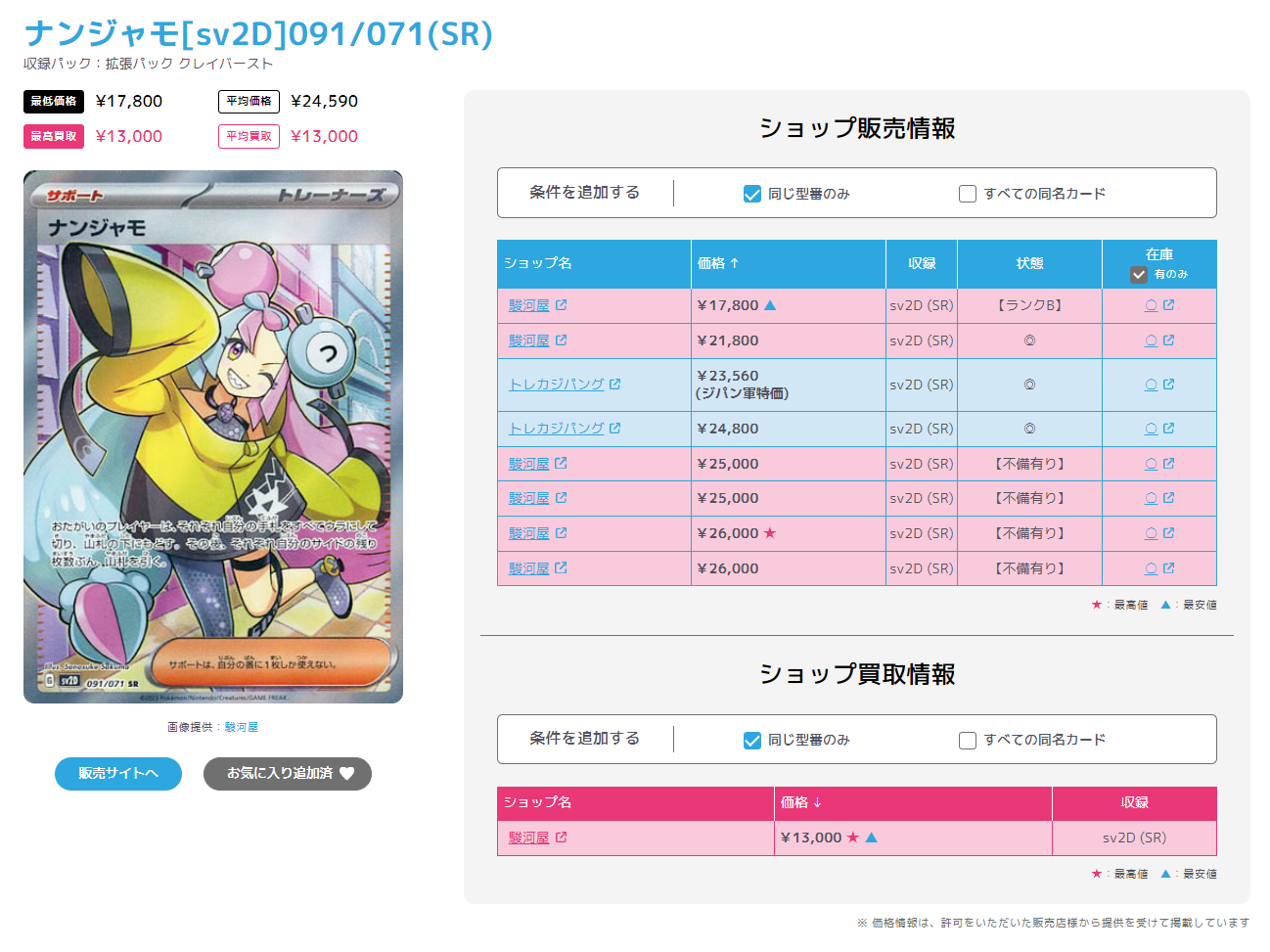The image size is (1270, 952).
Task: Uncheck 同じ型番のみ in ショップ販売情報
Action: [x=752, y=194]
